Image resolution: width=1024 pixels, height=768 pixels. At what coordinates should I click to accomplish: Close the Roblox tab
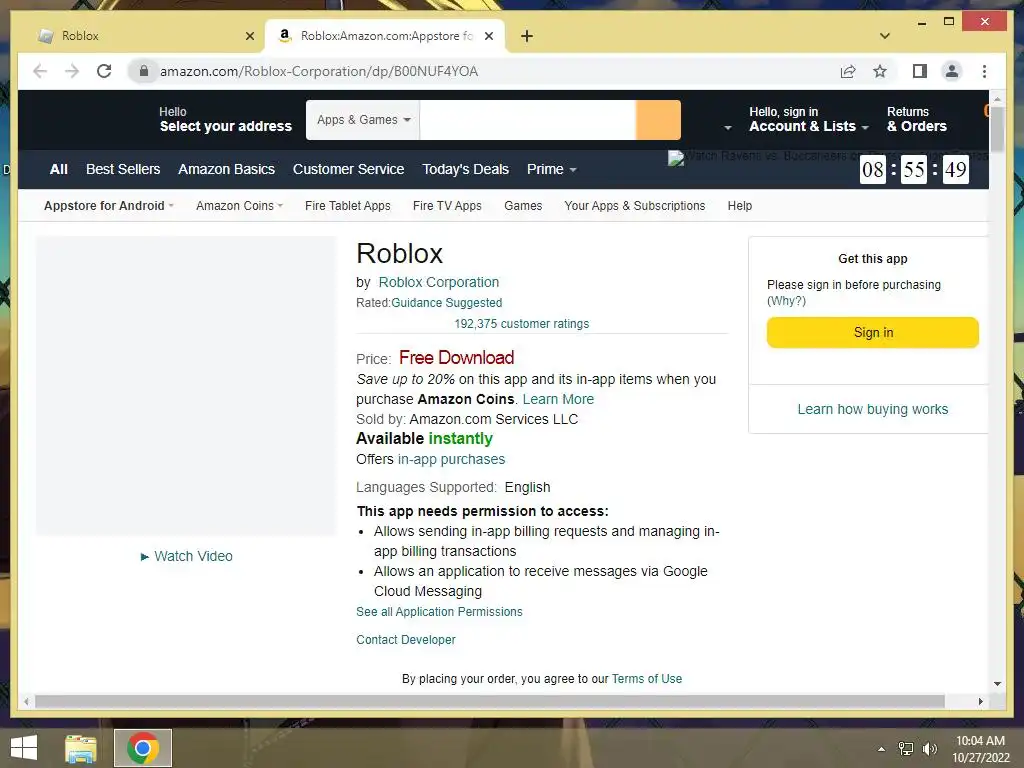(x=249, y=36)
